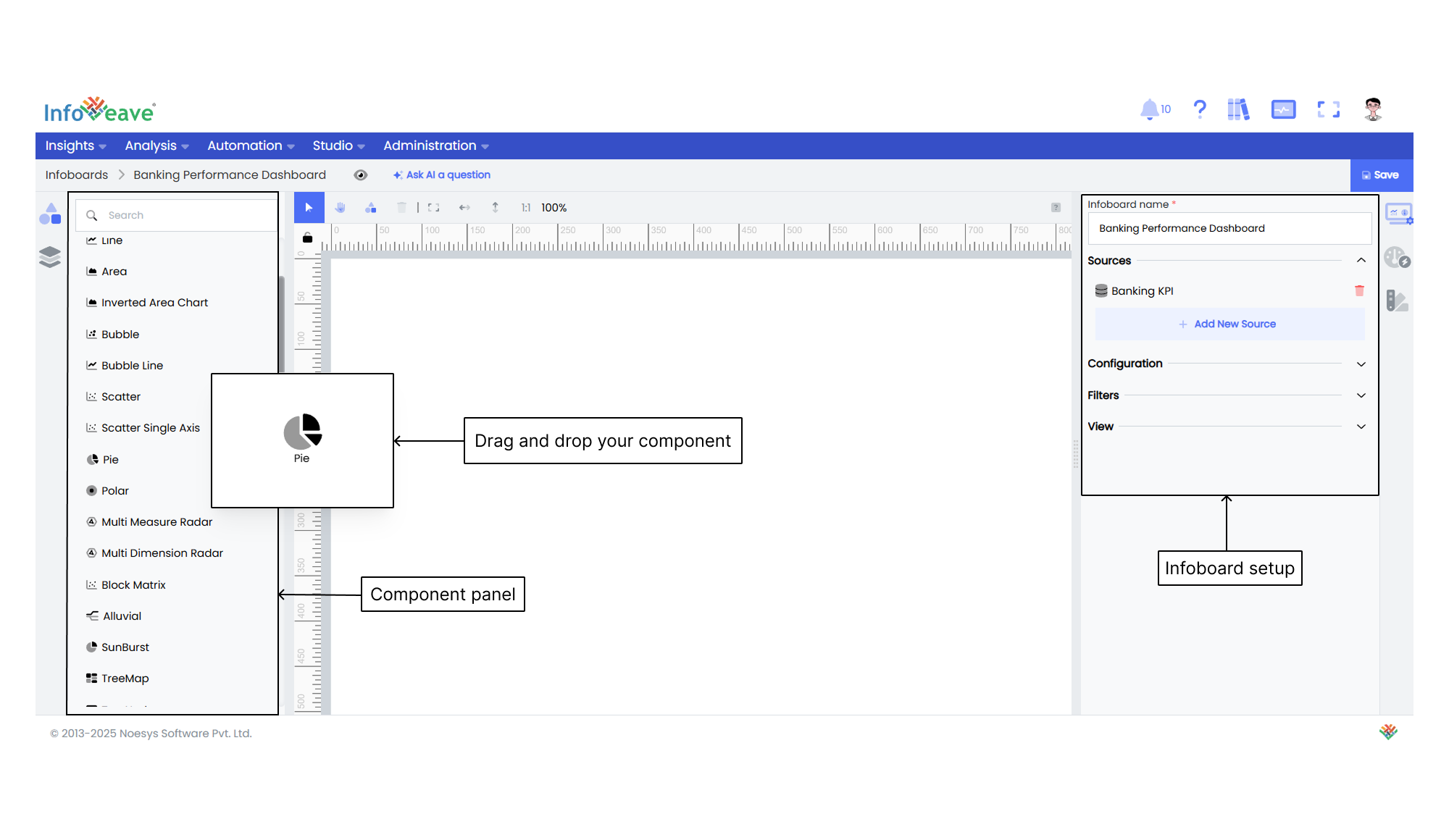Click the help question mark icon

pyautogui.click(x=1200, y=109)
